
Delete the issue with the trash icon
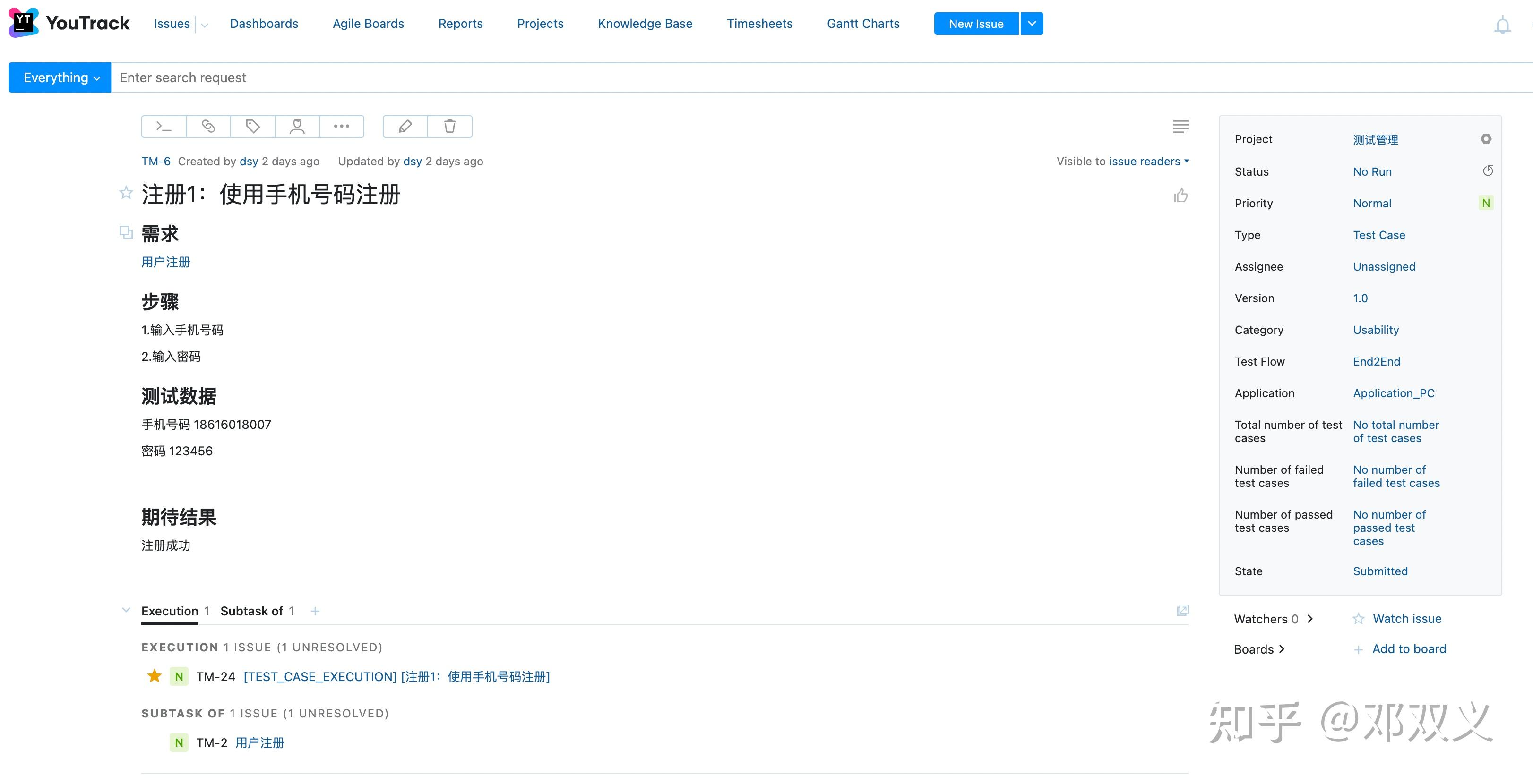(449, 126)
